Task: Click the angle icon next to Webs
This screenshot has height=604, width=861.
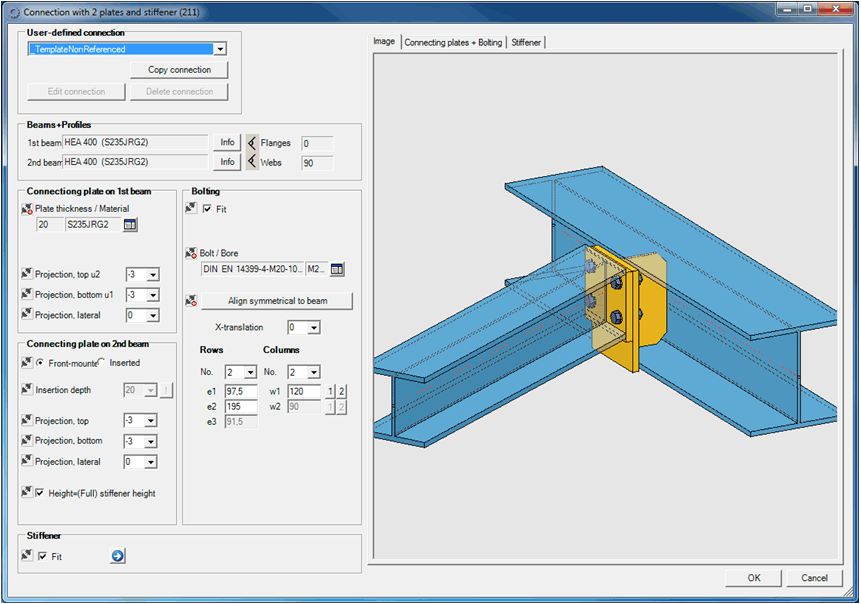Action: [x=252, y=162]
